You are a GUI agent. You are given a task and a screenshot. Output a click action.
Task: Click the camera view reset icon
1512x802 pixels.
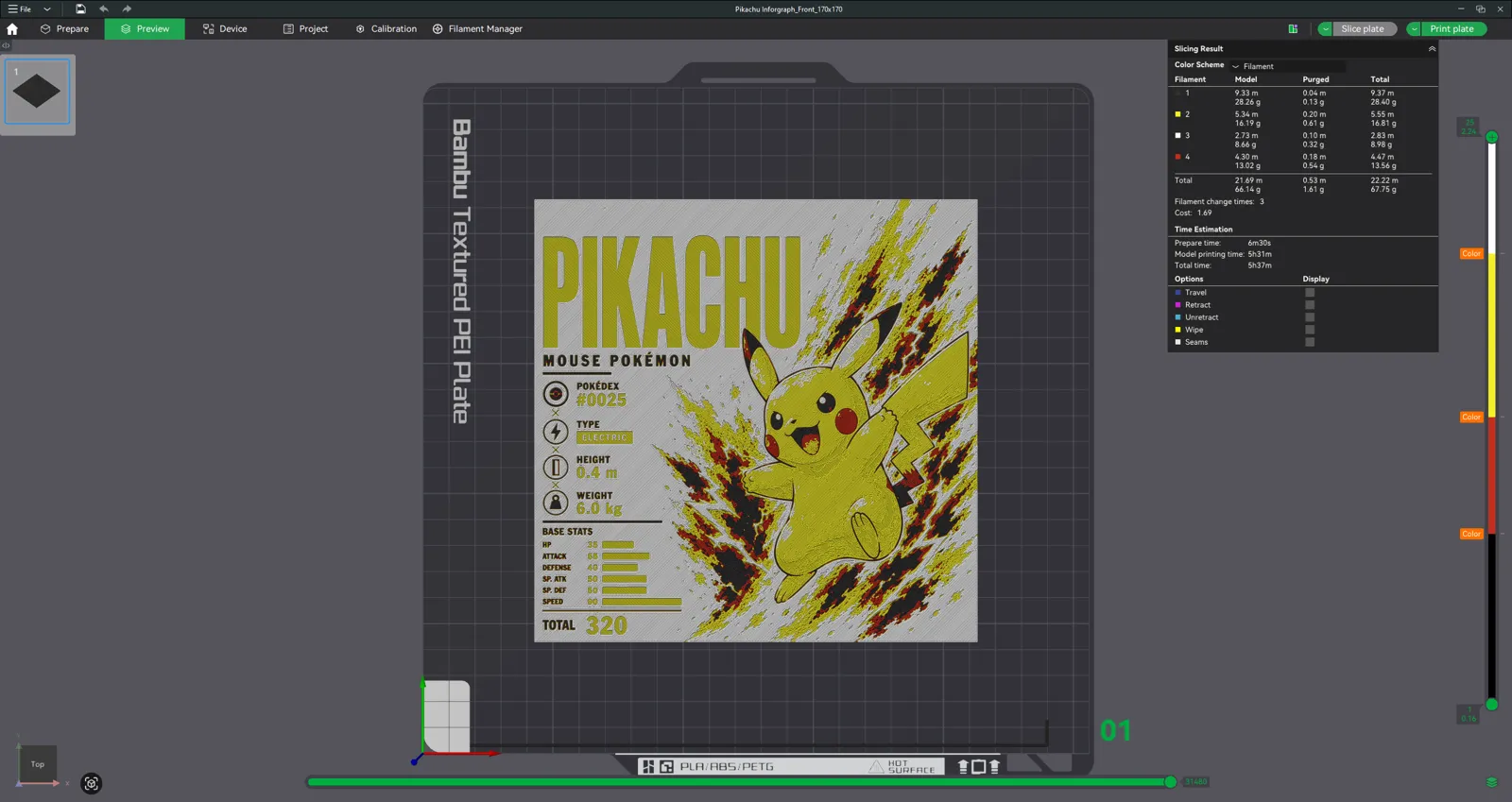click(x=92, y=783)
